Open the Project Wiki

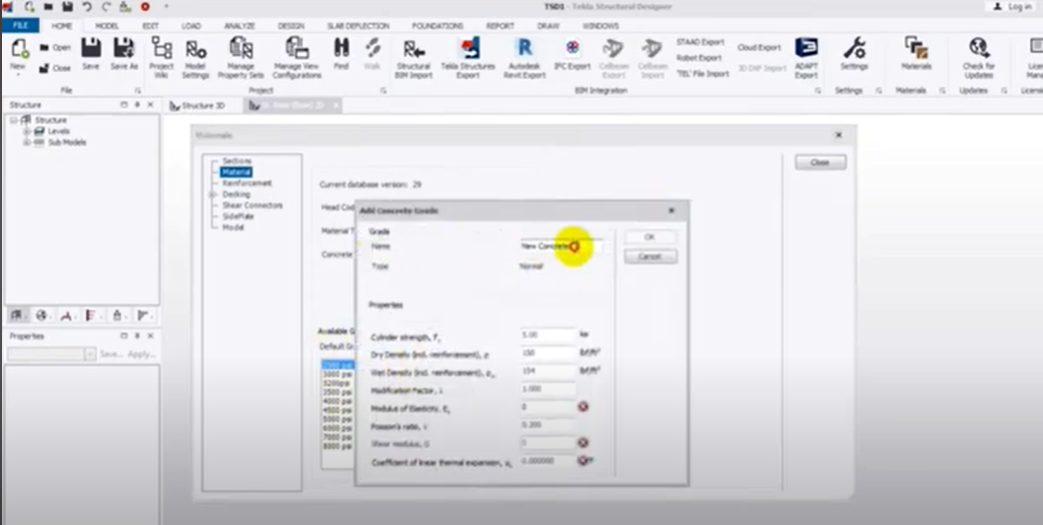161,57
